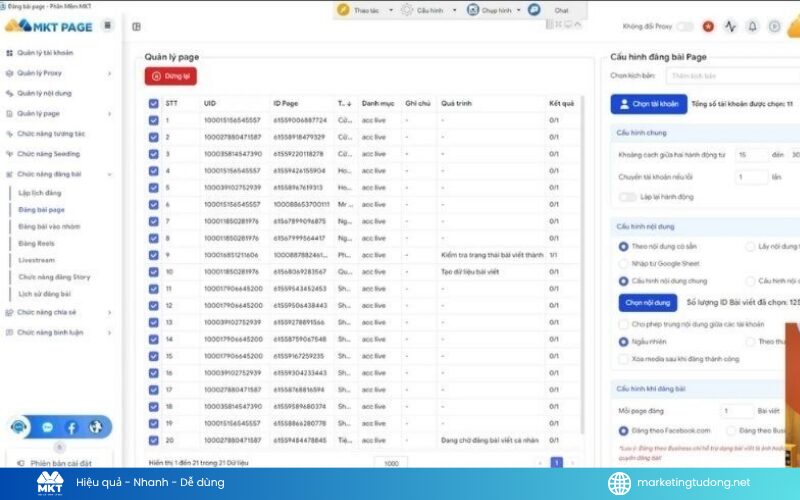800x500 pixels.
Task: Click the Quản lý Proxy sidebar icon
Action: coord(9,73)
